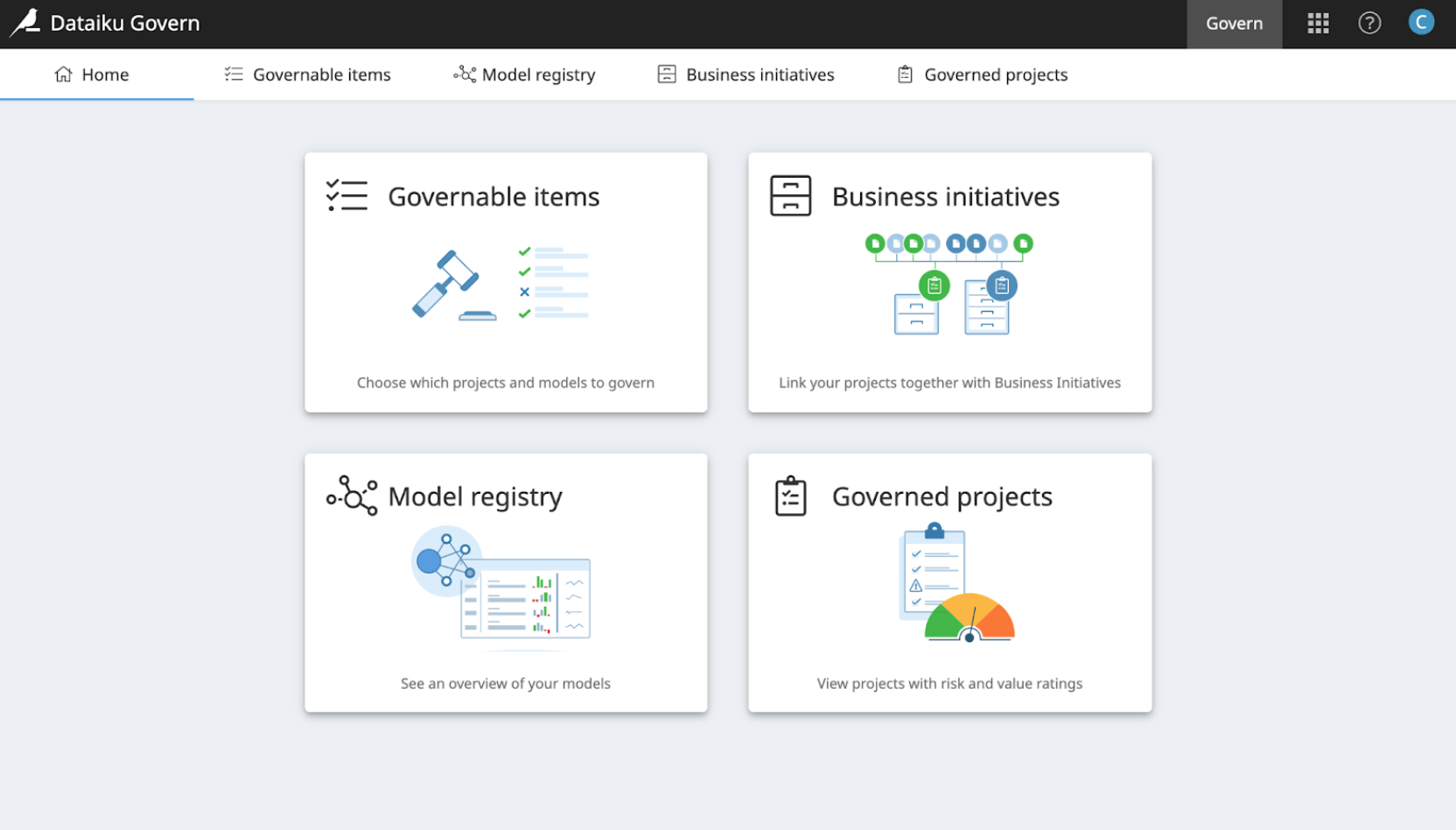Open the Business initiatives card
1456x830 pixels.
pos(950,282)
